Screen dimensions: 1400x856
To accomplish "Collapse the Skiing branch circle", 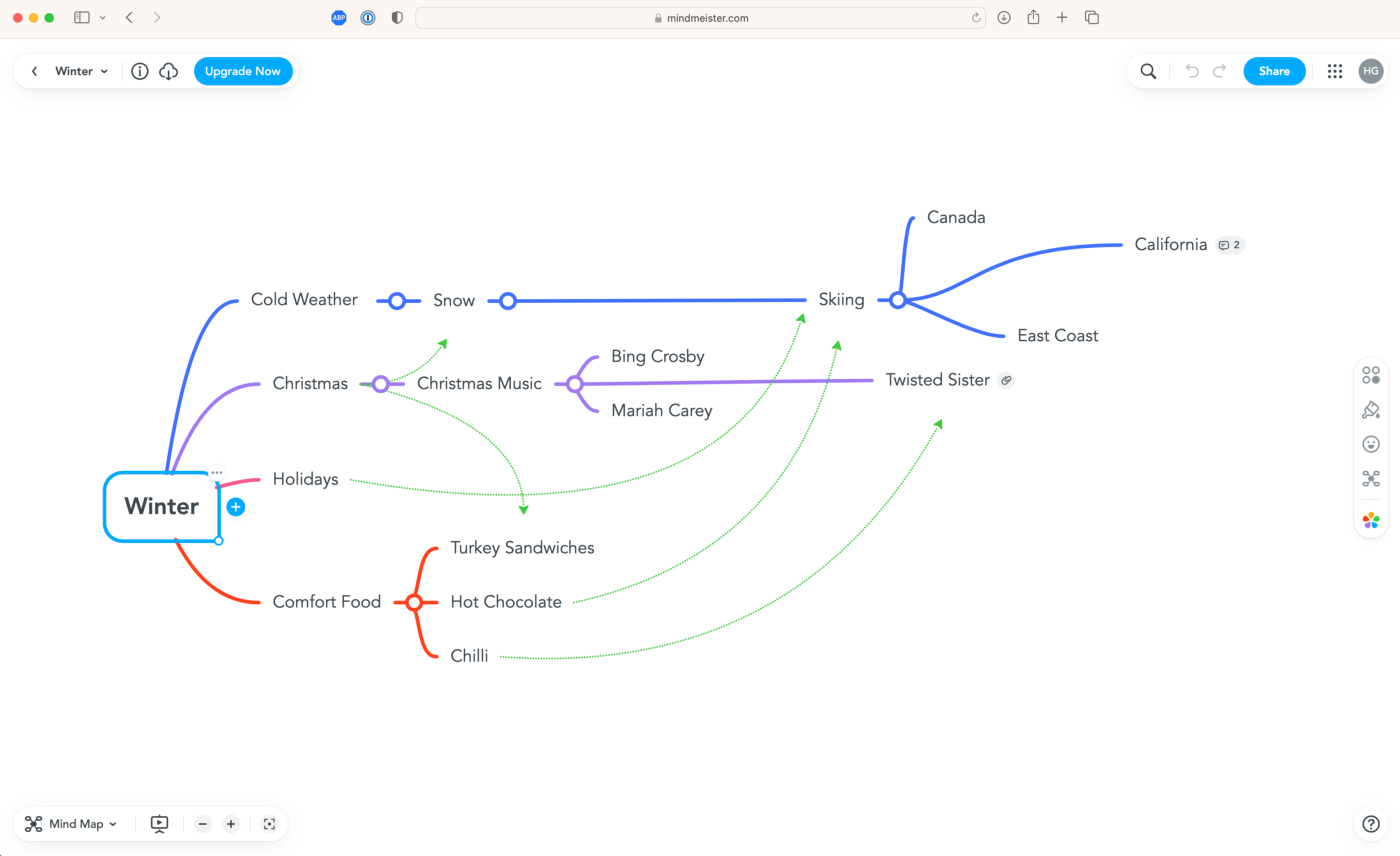I will tap(898, 300).
